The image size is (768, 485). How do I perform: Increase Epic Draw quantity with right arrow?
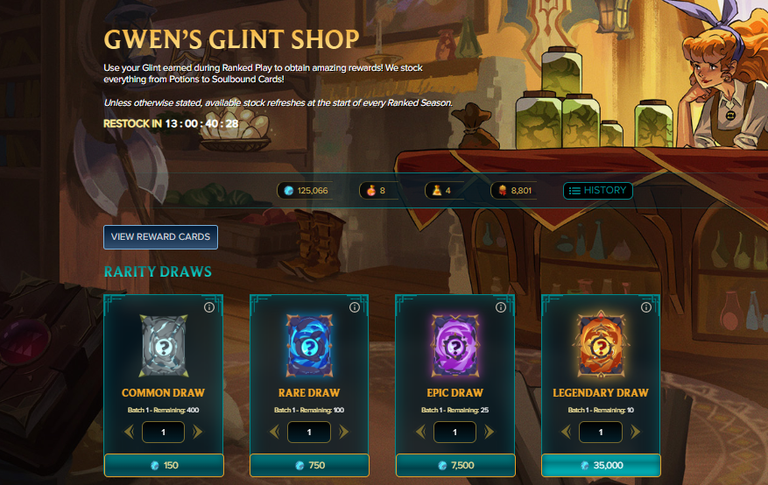(489, 432)
